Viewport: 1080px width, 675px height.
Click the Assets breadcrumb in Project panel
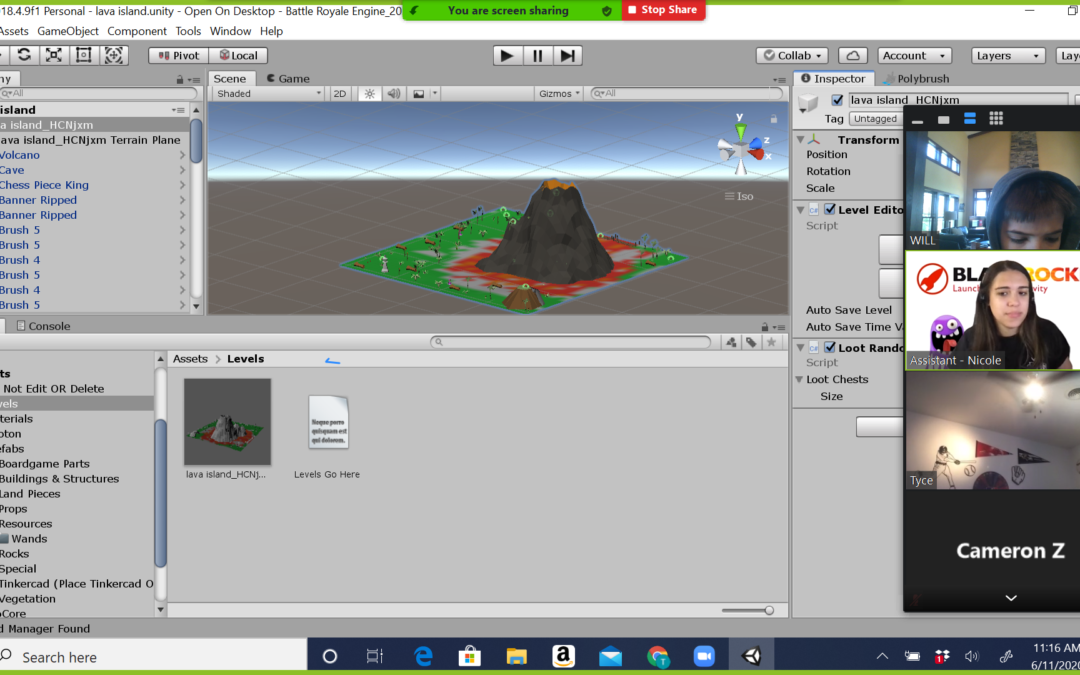[x=190, y=359]
